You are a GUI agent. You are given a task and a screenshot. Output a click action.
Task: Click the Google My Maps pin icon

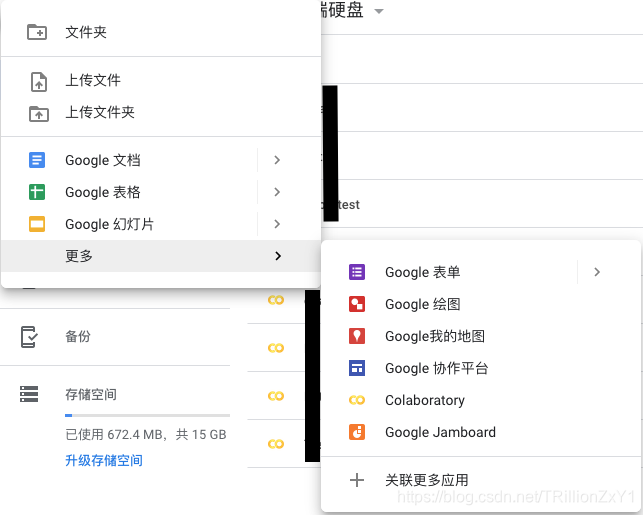click(357, 336)
